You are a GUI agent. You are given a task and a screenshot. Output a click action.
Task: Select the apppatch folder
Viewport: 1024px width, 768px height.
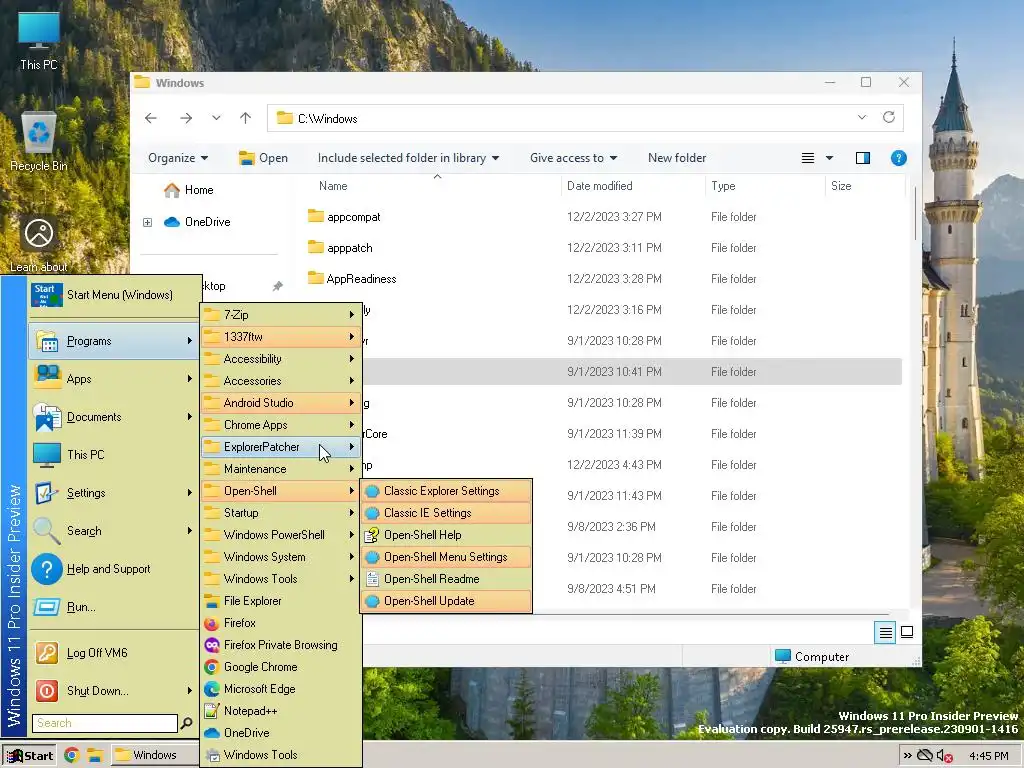pos(340,248)
